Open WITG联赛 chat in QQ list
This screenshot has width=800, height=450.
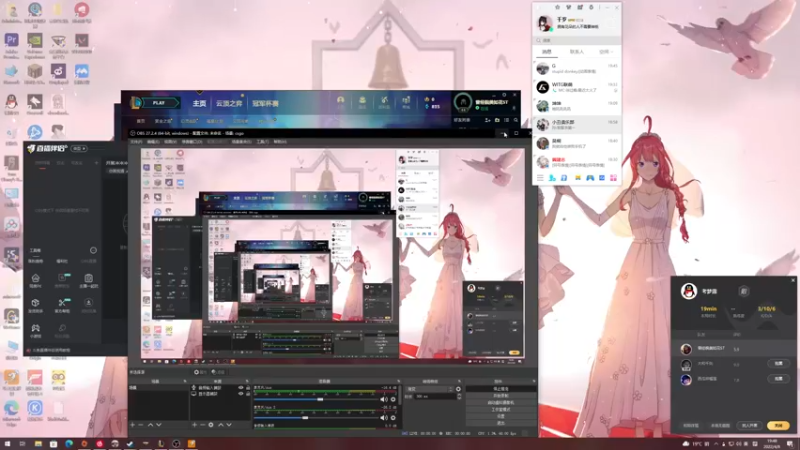click(x=577, y=87)
